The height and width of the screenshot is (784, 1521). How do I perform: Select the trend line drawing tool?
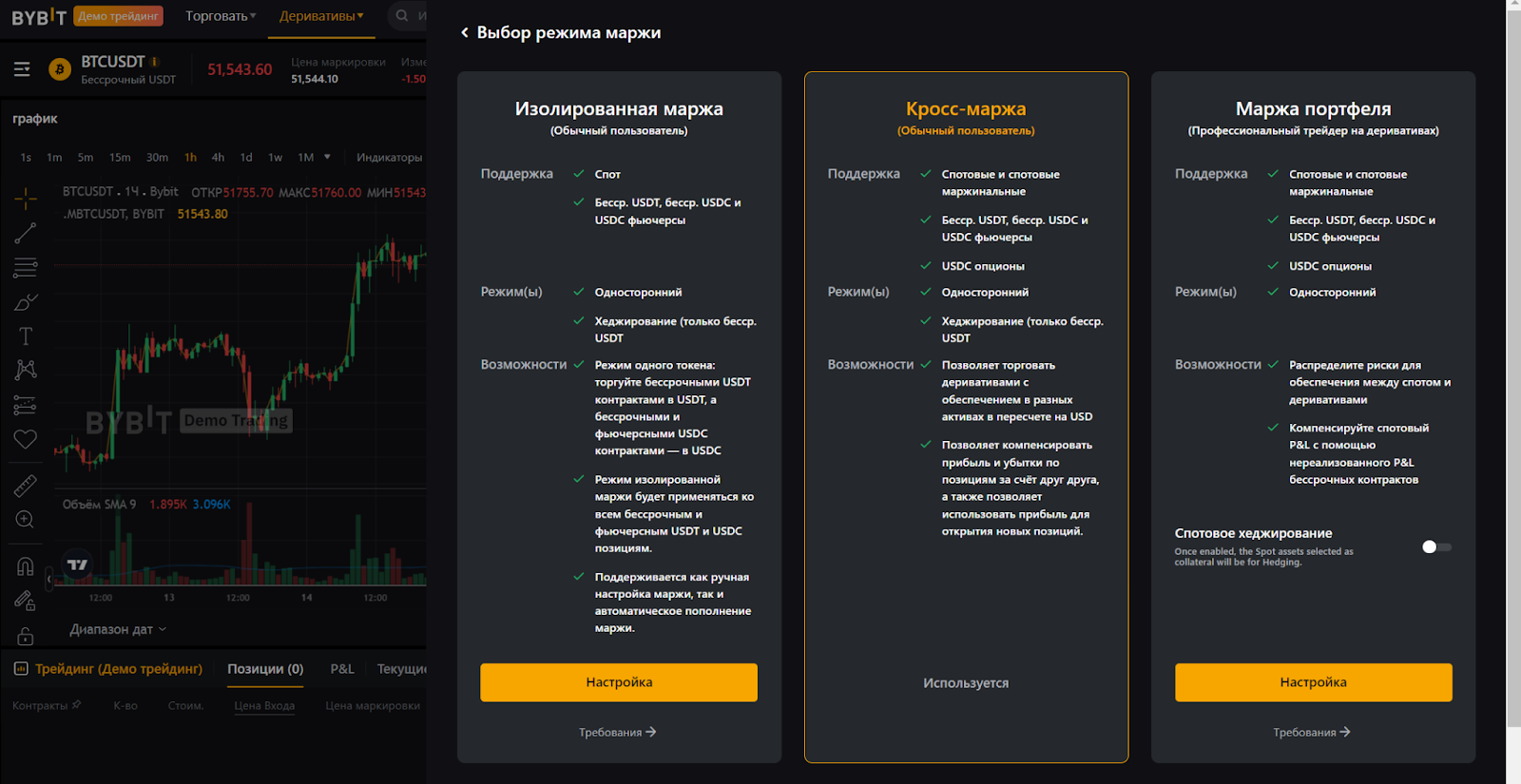coord(26,233)
